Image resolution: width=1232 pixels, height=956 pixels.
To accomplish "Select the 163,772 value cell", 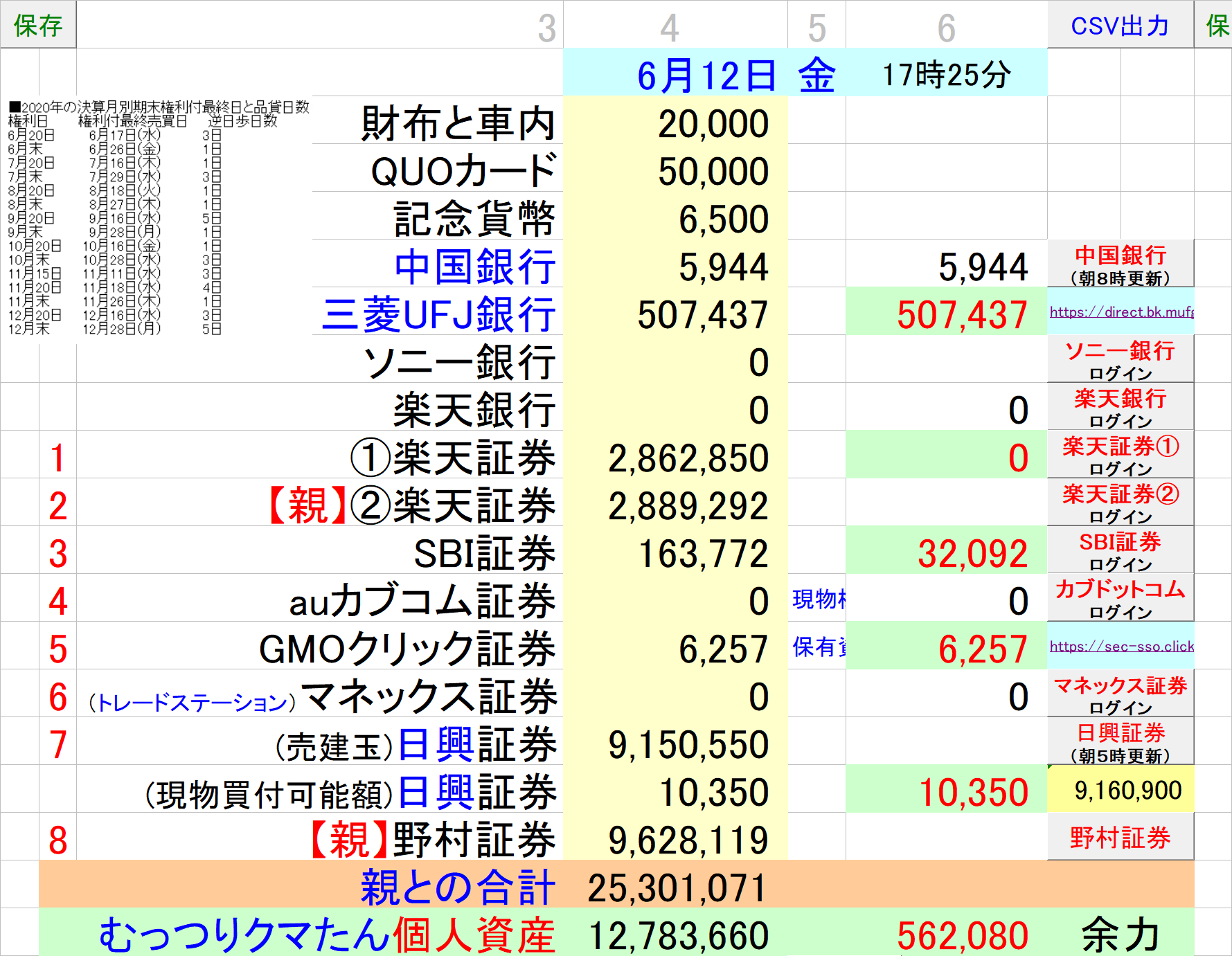I will point(675,550).
